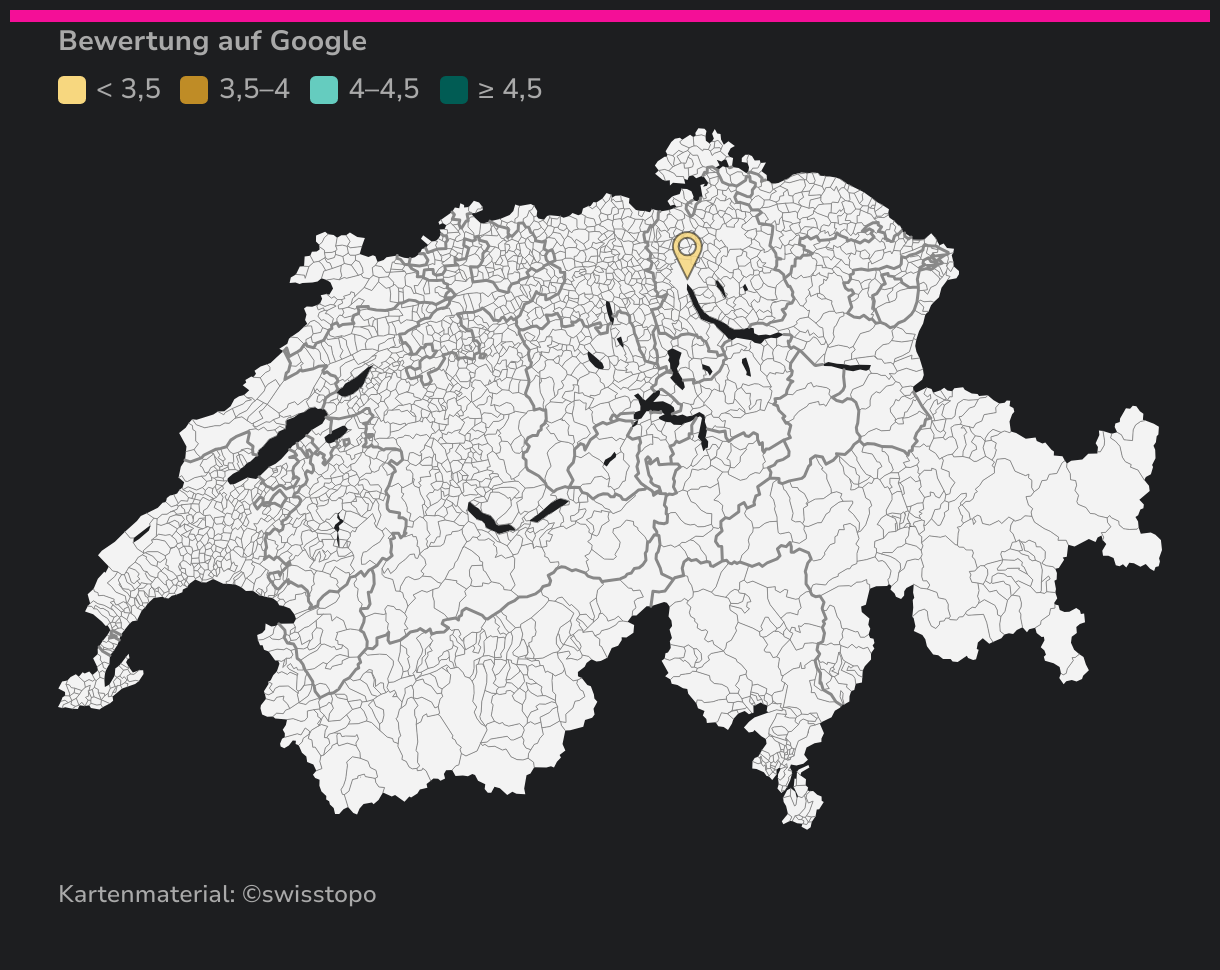Select the dark green '≥ 4,5' legend swatch
1220x970 pixels.
click(454, 90)
